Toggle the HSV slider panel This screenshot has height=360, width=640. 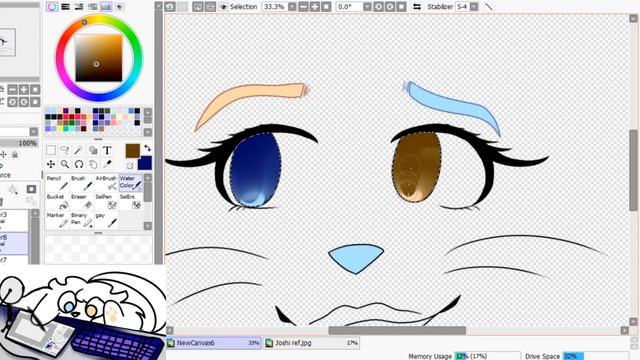[x=79, y=7]
